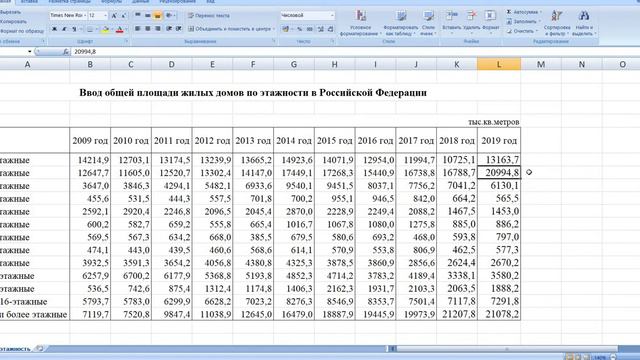Decrease font size with shrink icon
Image resolution: width=640 pixels, height=360 pixels.
coord(124,16)
